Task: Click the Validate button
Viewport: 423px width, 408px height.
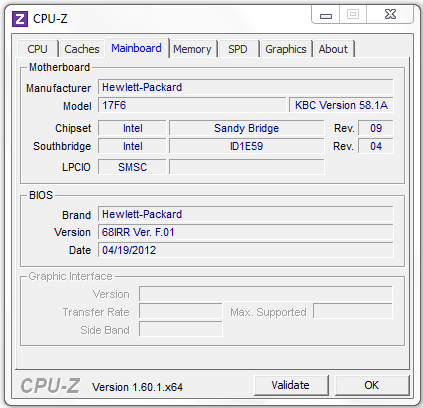Action: click(291, 385)
